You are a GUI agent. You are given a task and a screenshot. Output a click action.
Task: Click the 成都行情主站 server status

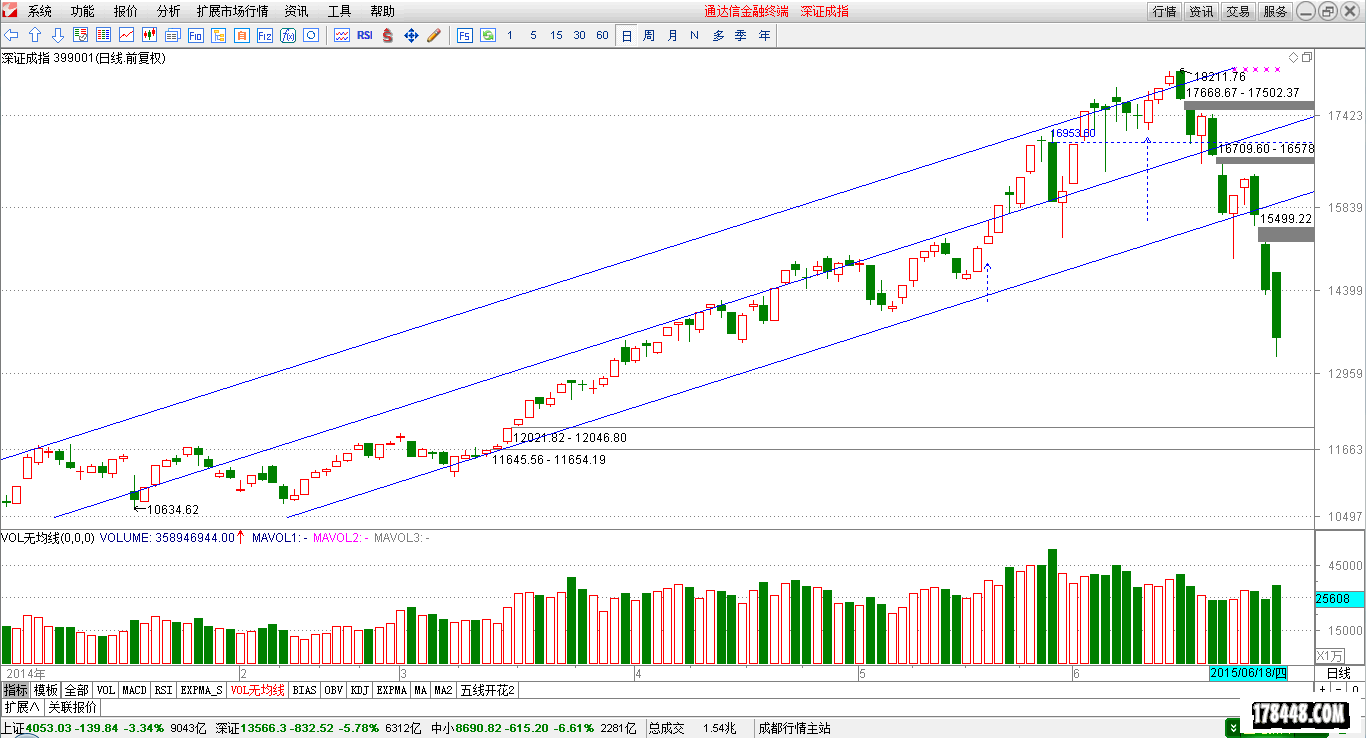(794, 728)
